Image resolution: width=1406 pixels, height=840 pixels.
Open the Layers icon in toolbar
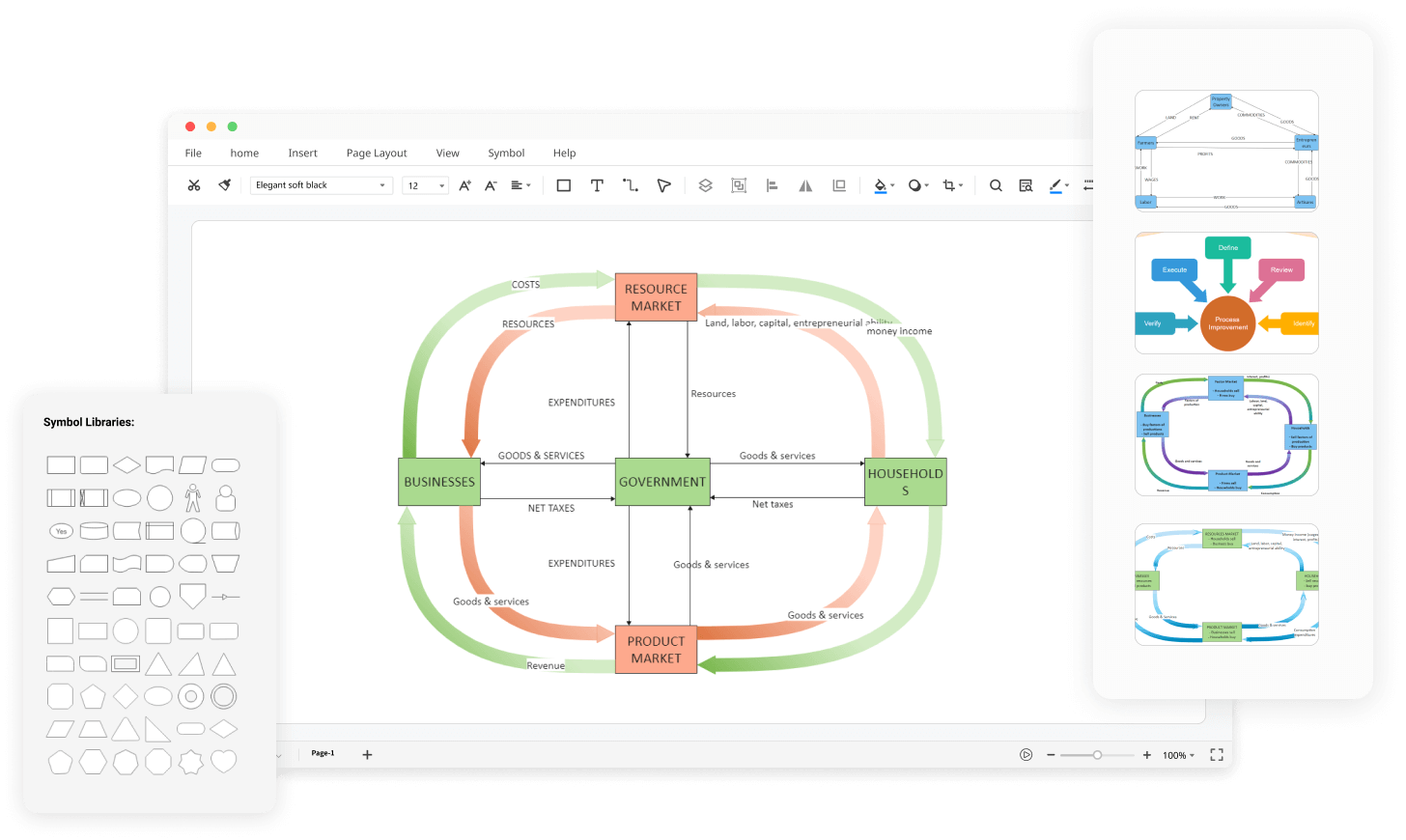tap(706, 185)
